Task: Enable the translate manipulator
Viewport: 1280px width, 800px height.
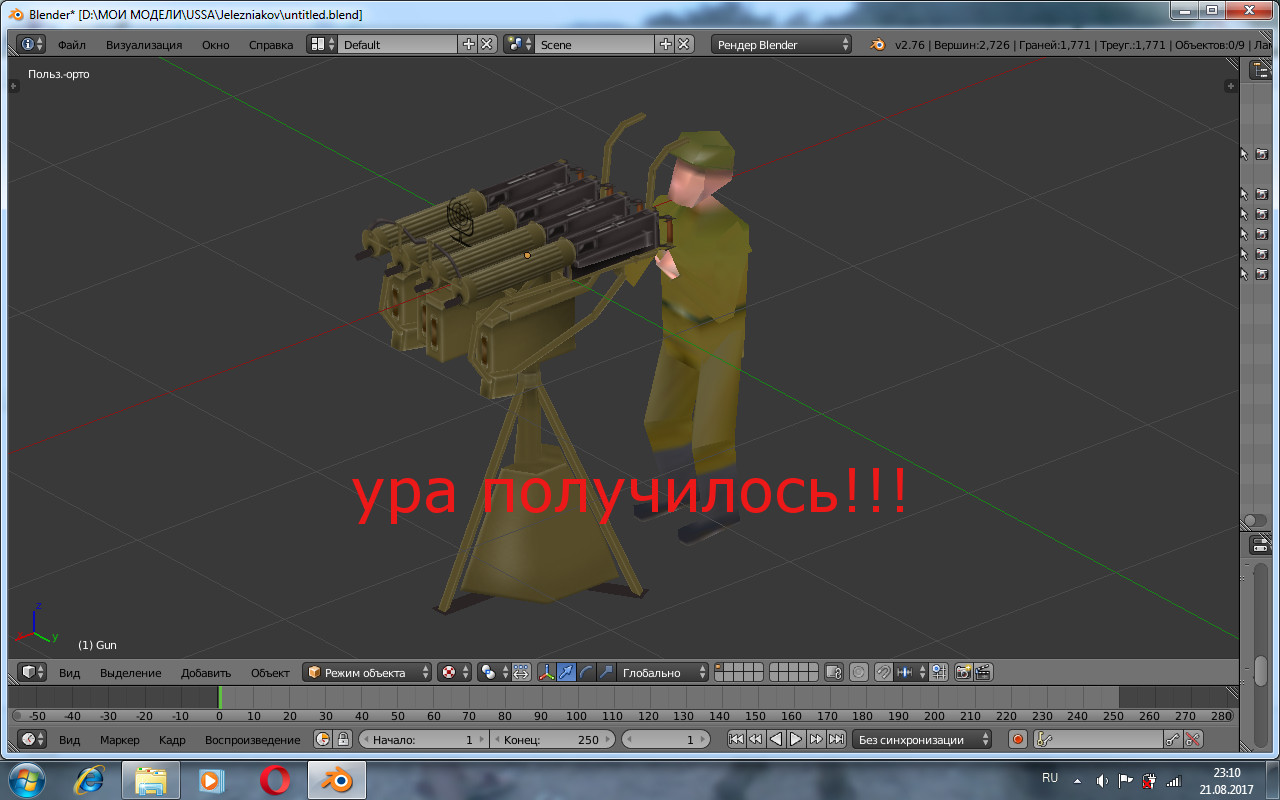Action: pos(567,672)
